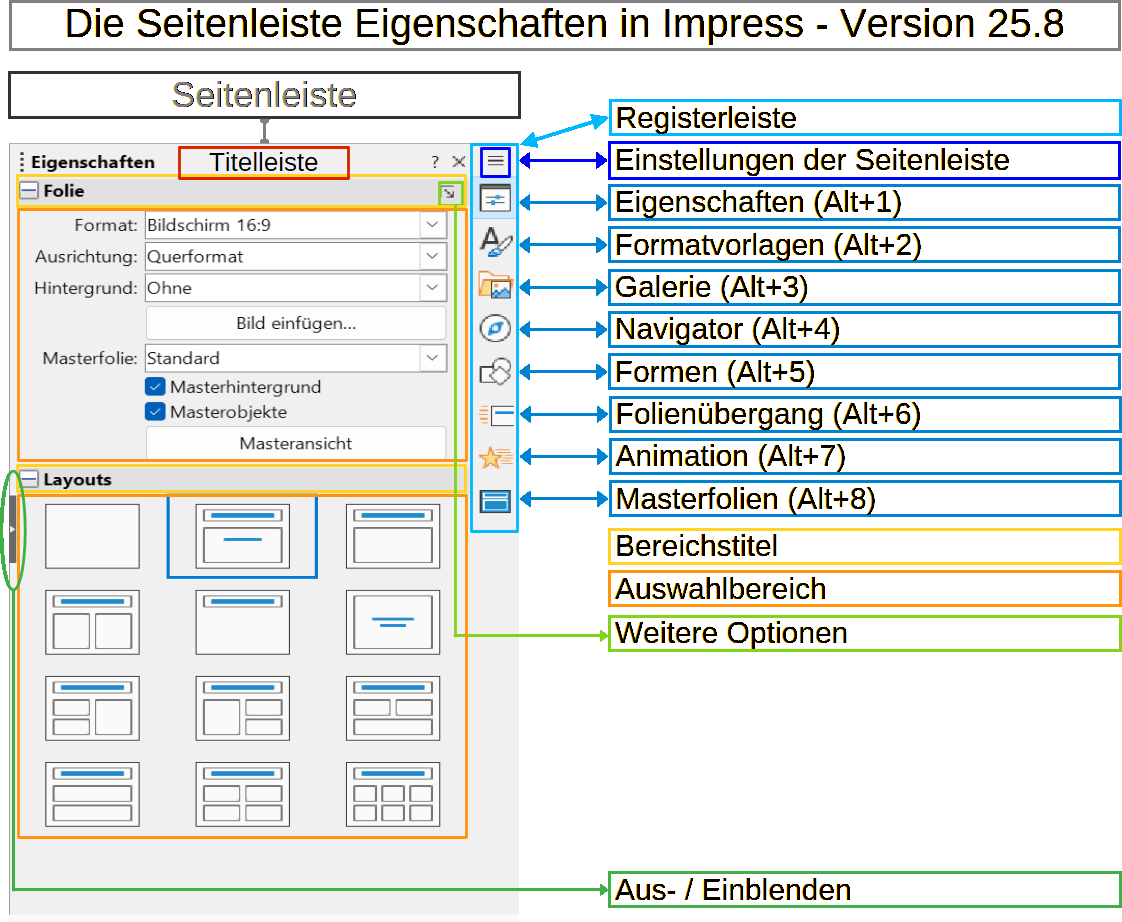1122x922 pixels.
Task: Toggle the Masterobjekte checkbox
Action: tap(155, 412)
